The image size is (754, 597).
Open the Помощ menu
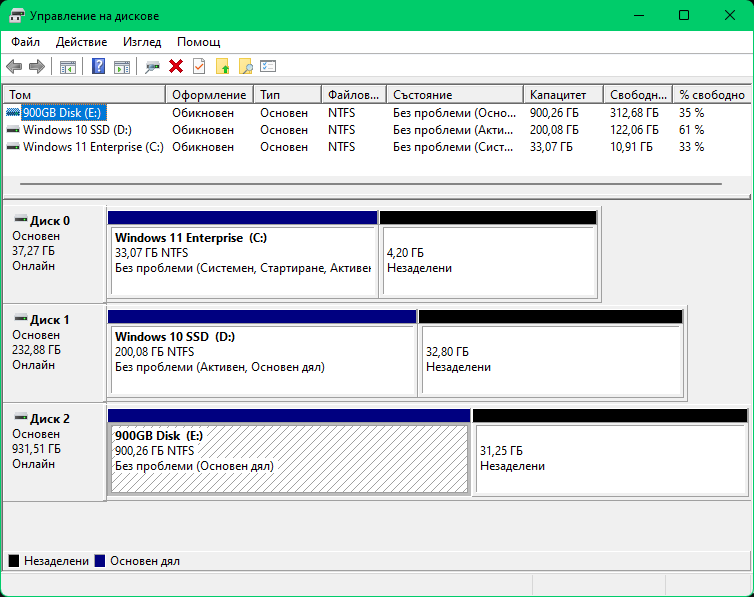point(199,42)
